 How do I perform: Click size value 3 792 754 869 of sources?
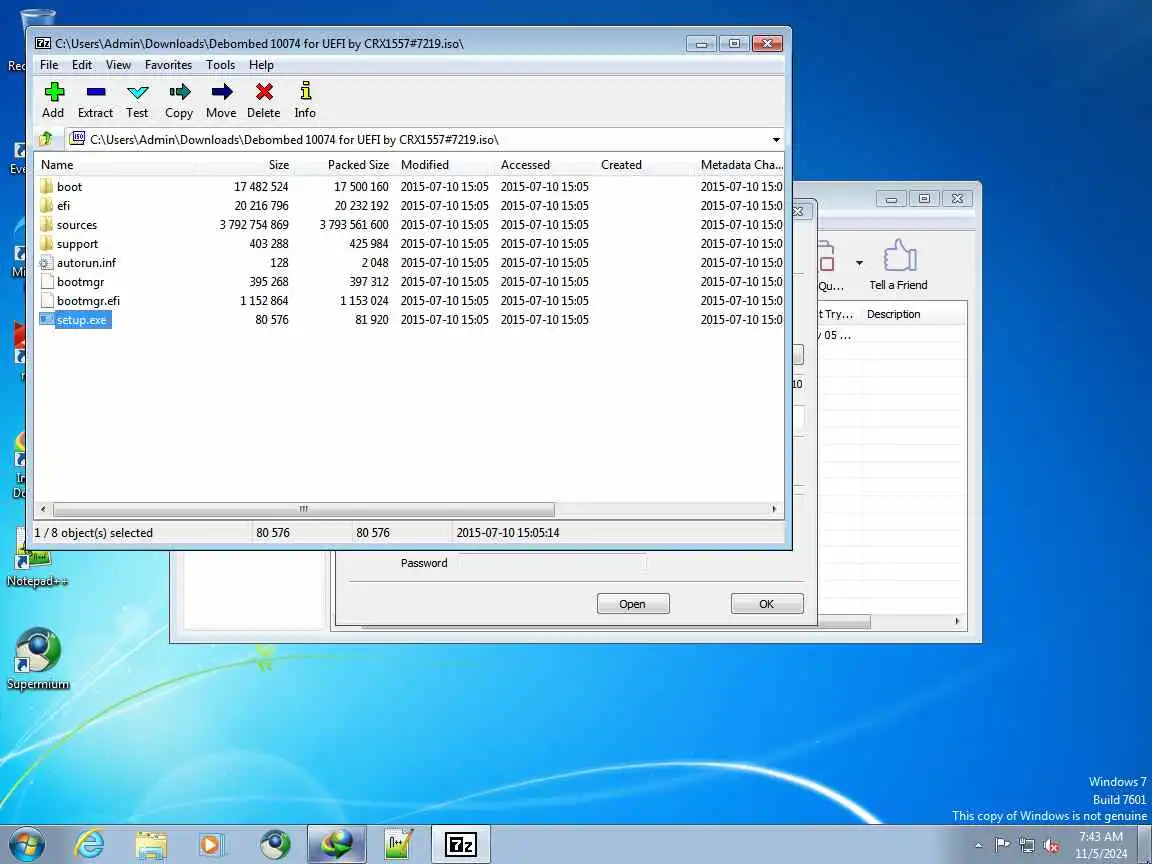(x=254, y=225)
